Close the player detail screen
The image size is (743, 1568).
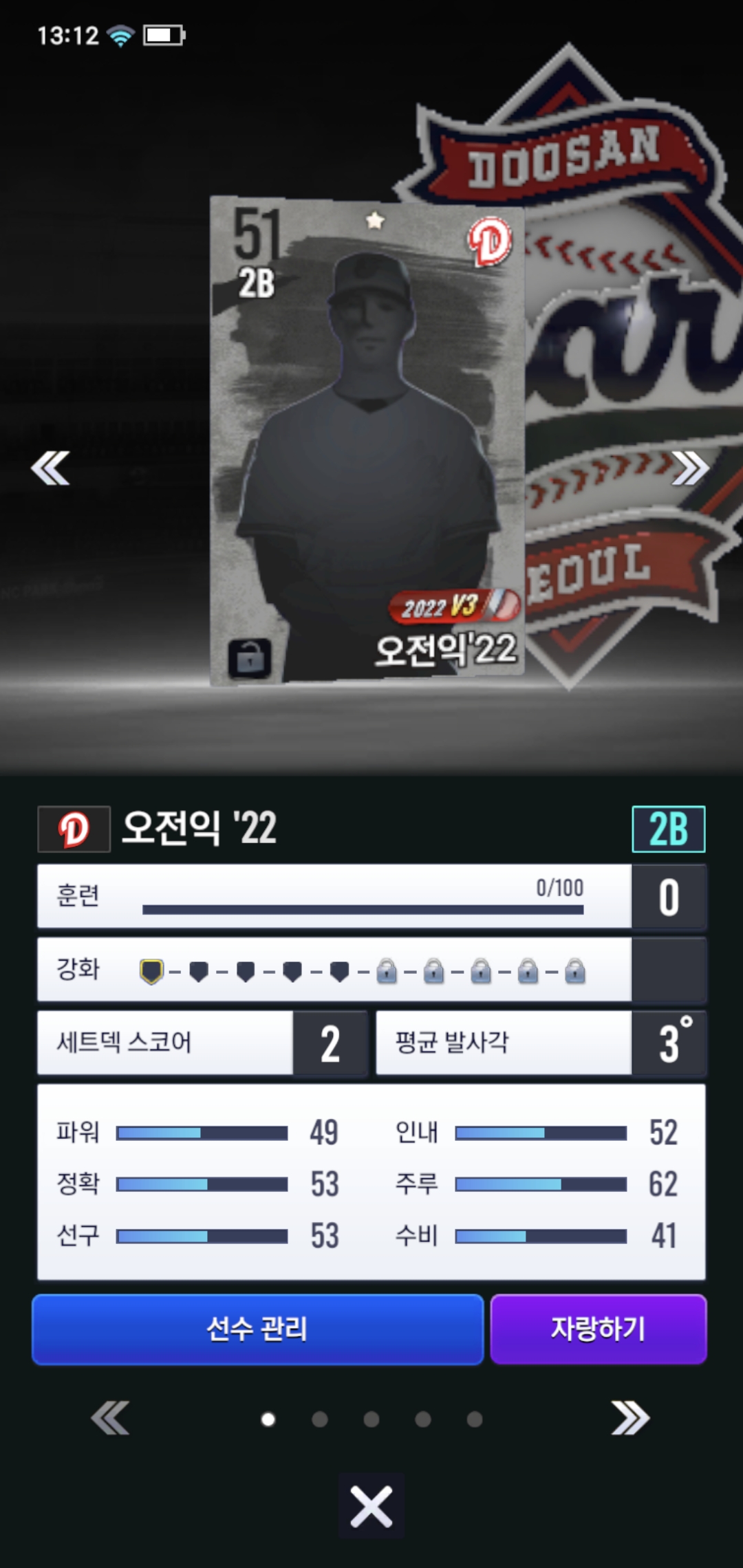[x=371, y=1507]
